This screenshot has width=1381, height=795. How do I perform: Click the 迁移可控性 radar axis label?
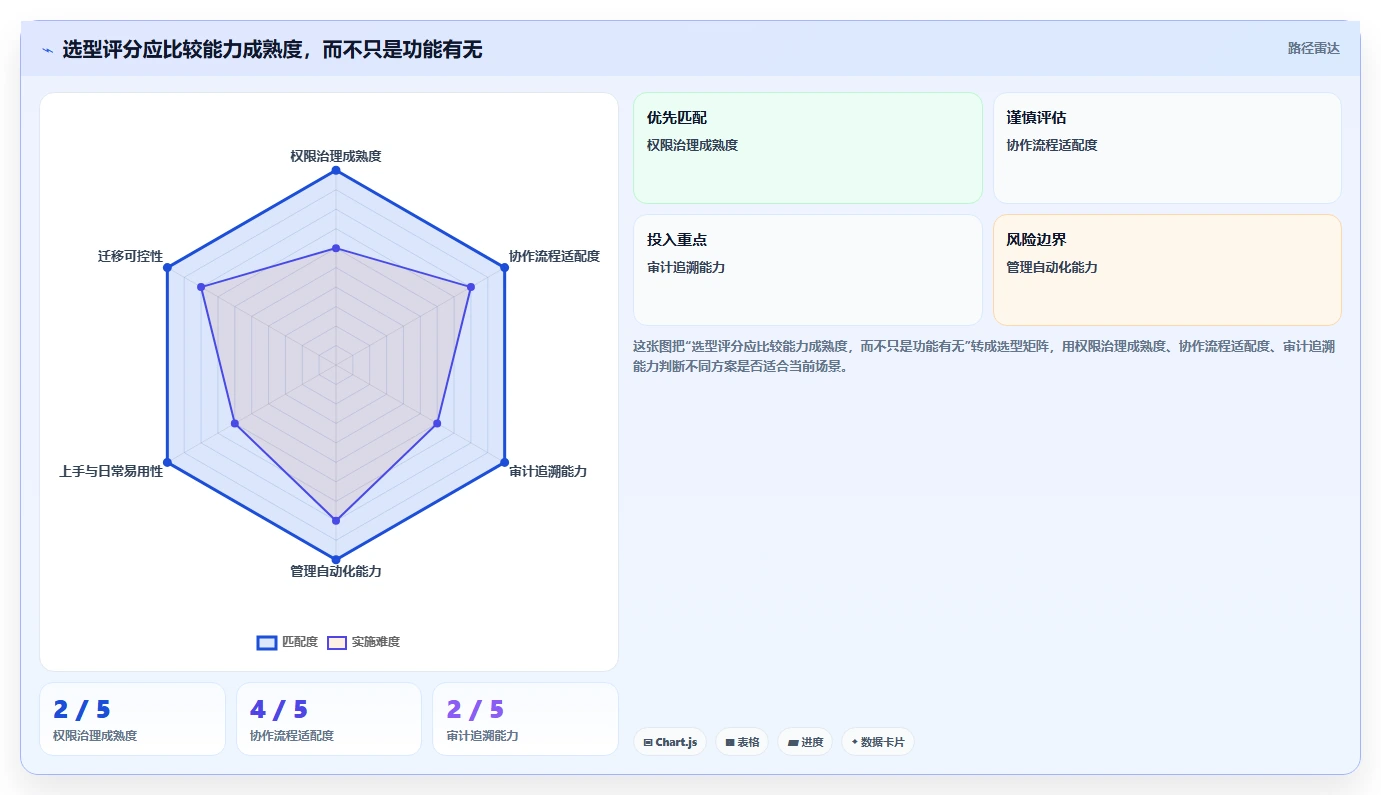pyautogui.click(x=130, y=256)
